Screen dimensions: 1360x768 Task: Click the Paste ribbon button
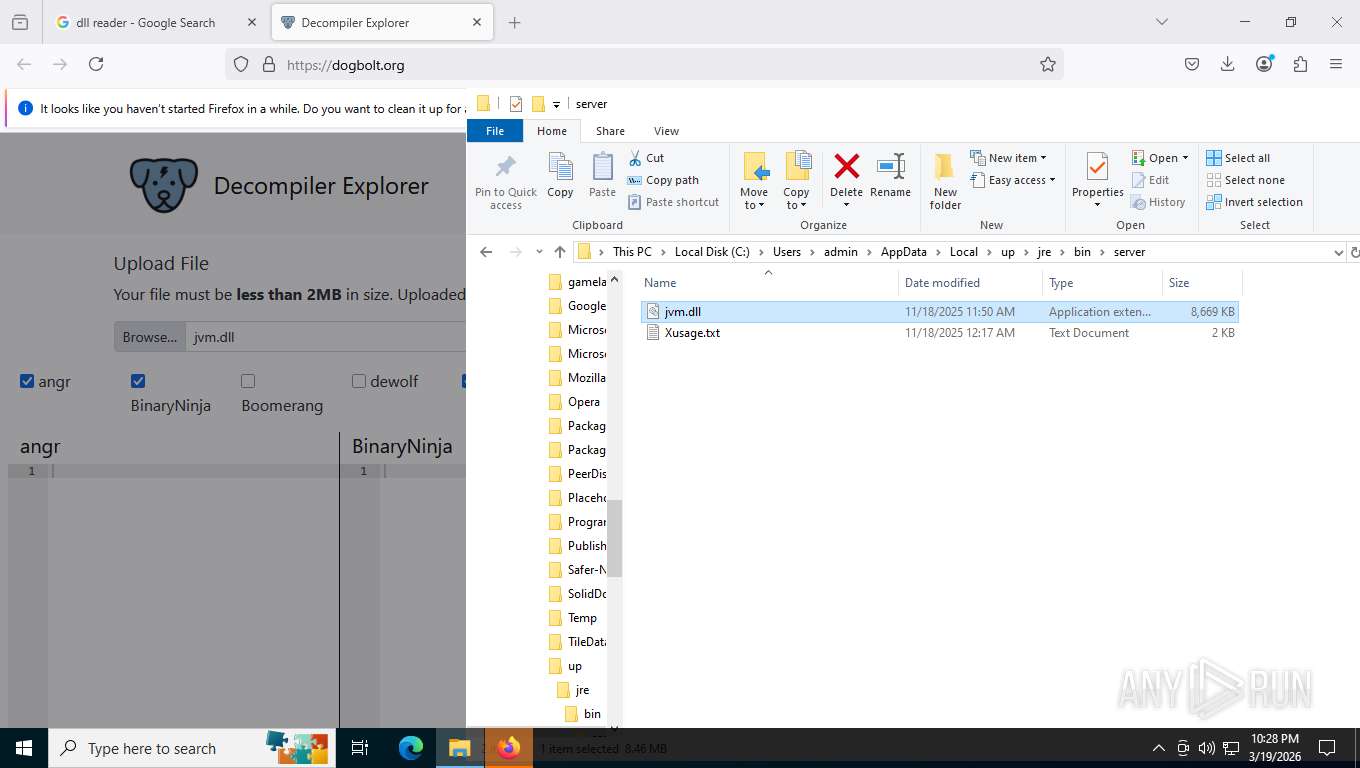click(x=602, y=175)
